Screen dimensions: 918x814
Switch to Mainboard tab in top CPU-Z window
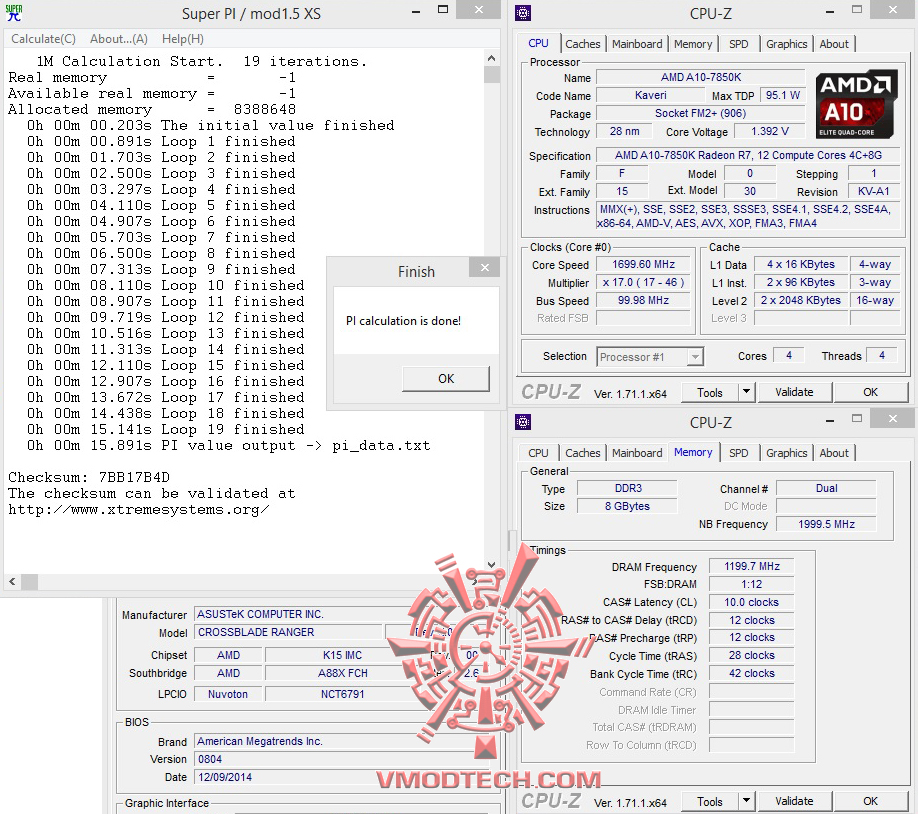(x=637, y=44)
